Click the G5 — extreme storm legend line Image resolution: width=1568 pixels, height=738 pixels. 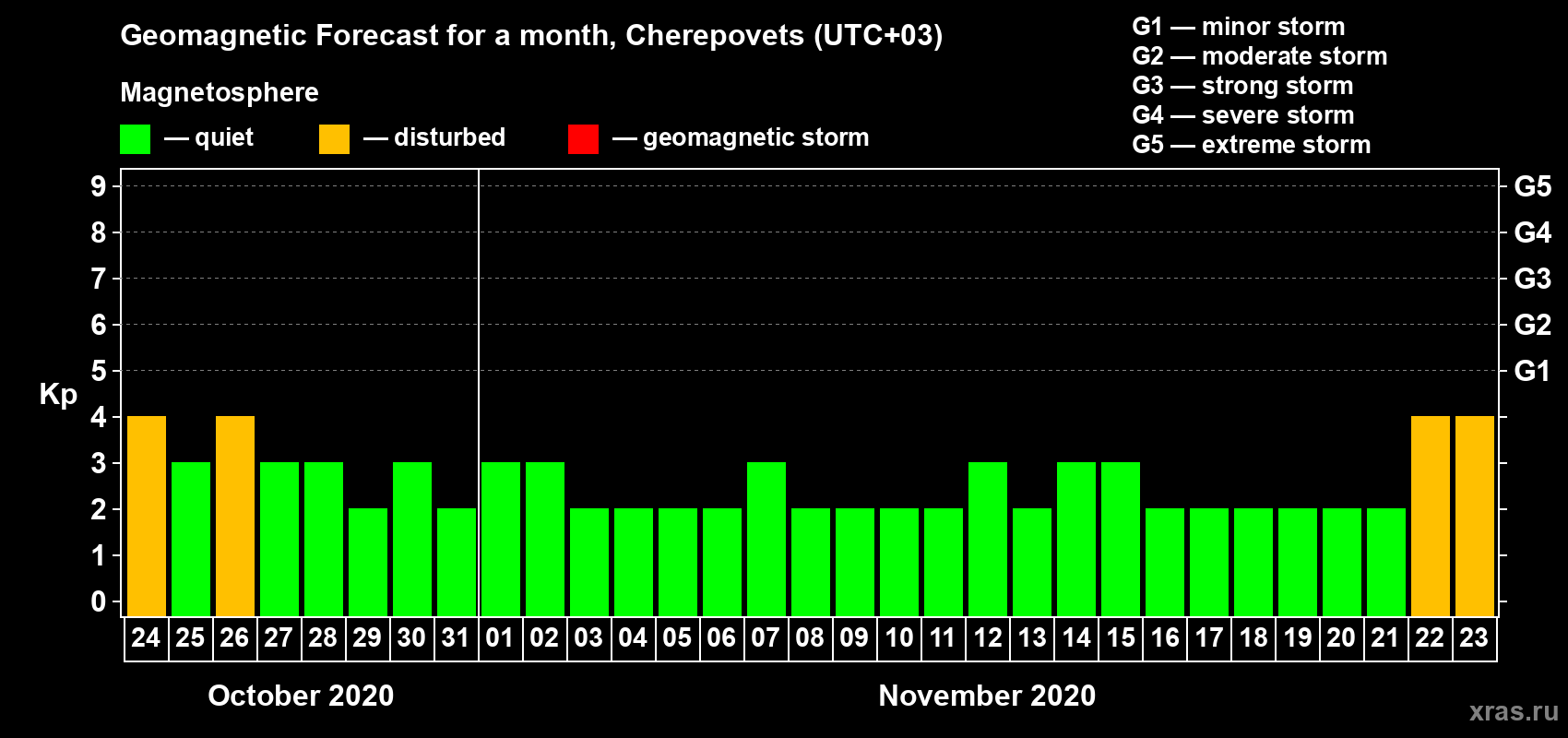pyautogui.click(x=1252, y=145)
